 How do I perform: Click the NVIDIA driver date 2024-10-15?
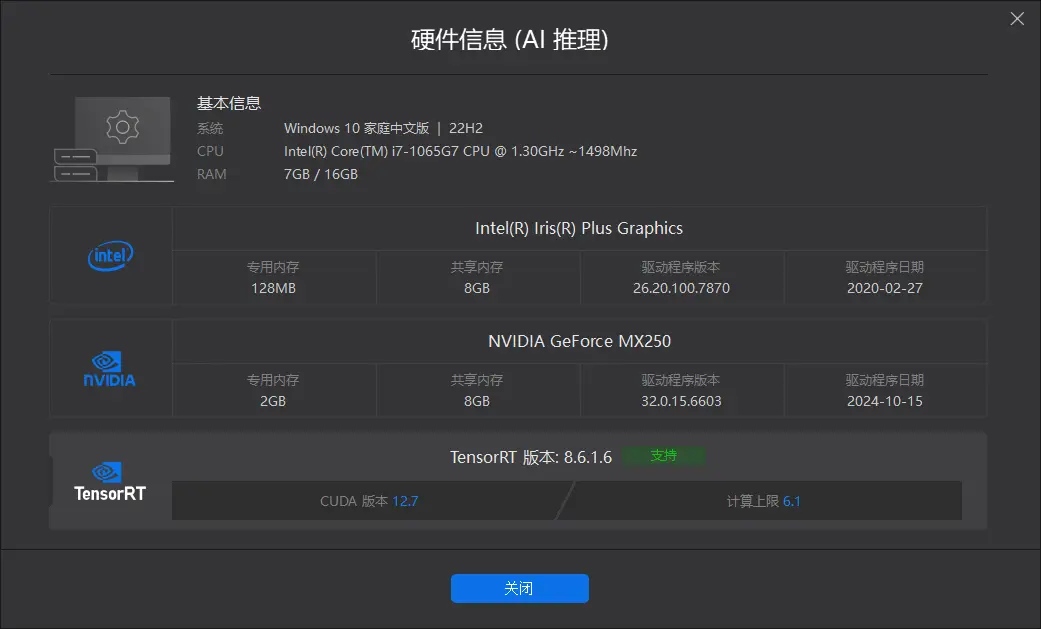pos(884,401)
